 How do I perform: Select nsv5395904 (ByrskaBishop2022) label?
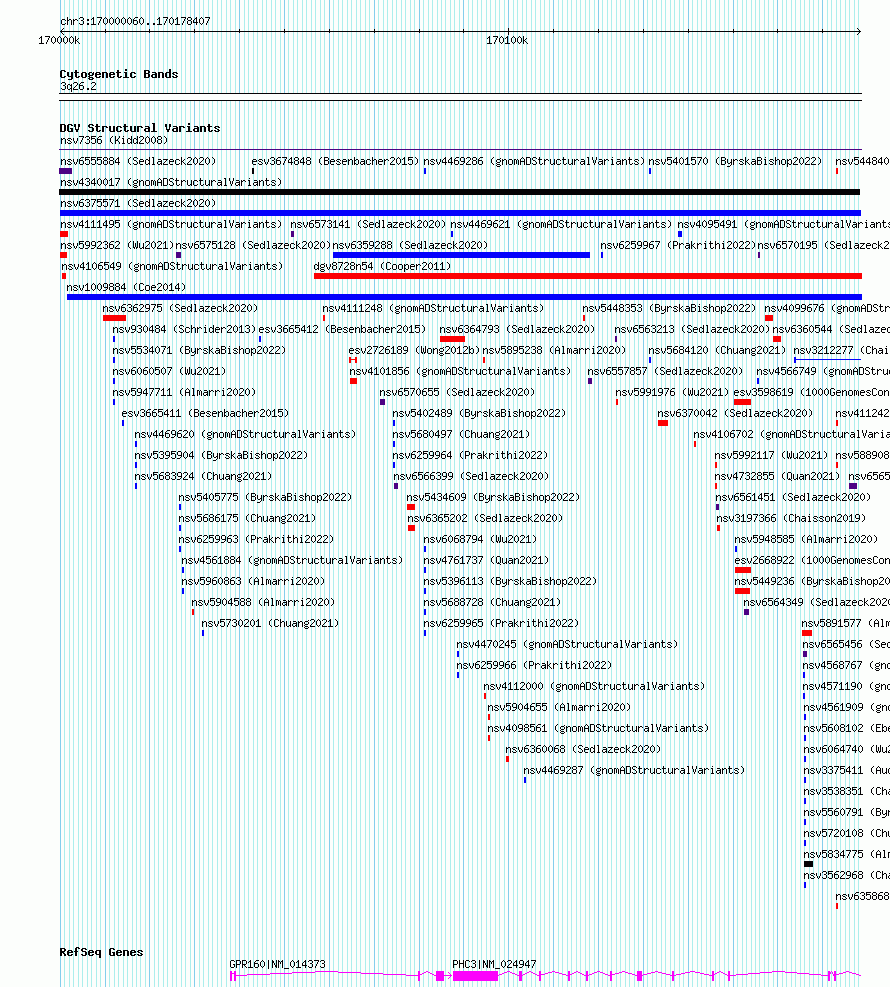[221, 455]
